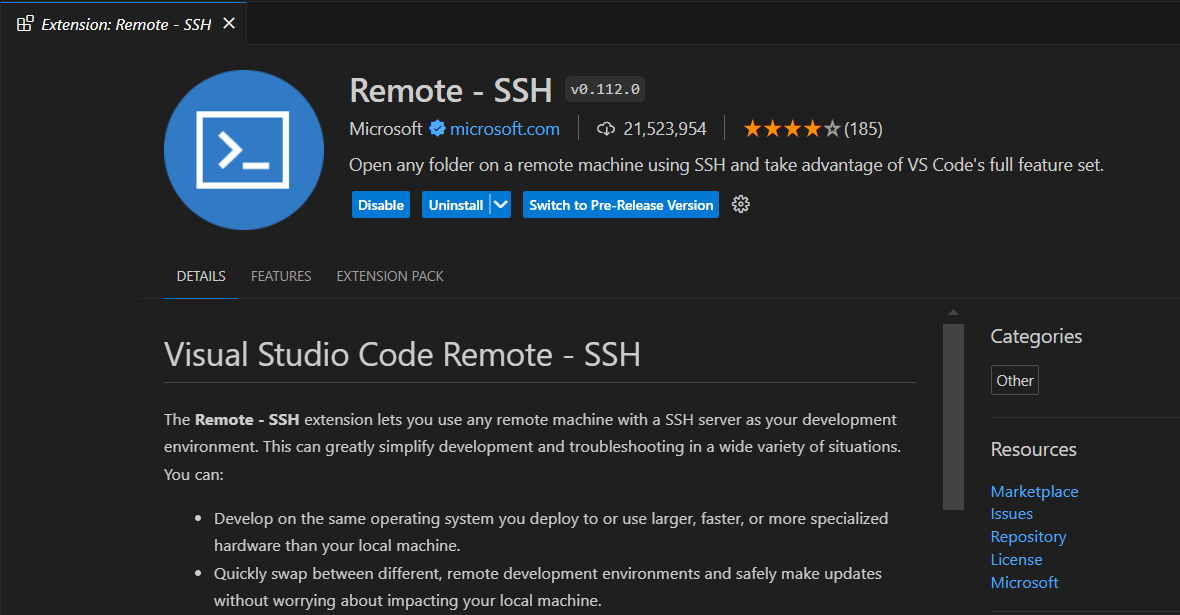Click the readme vertical scrollbar thumb
Viewport: 1180px width, 615px height.
pos(953,415)
